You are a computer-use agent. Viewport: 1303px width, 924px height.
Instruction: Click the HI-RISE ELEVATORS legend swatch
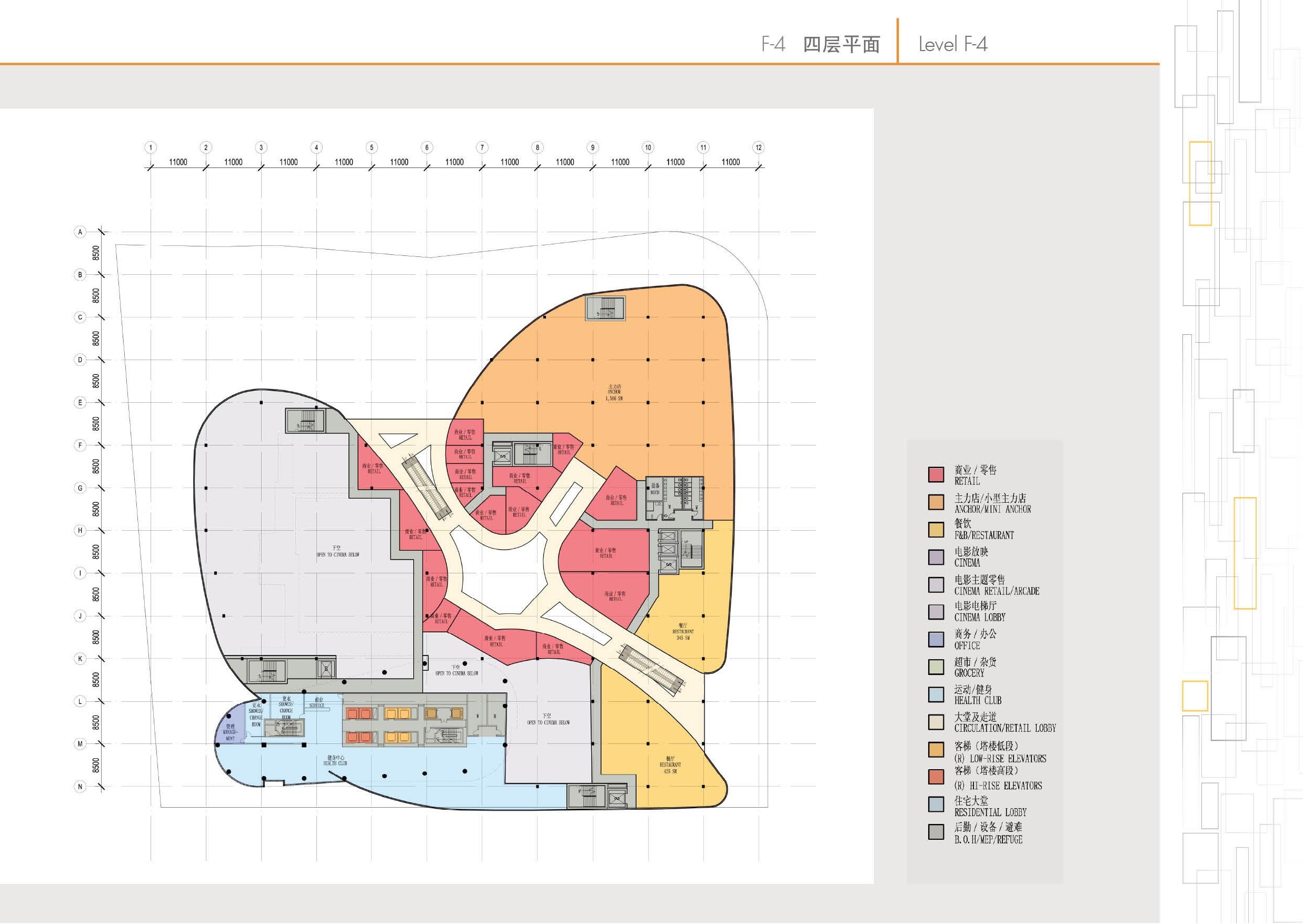pos(936,777)
